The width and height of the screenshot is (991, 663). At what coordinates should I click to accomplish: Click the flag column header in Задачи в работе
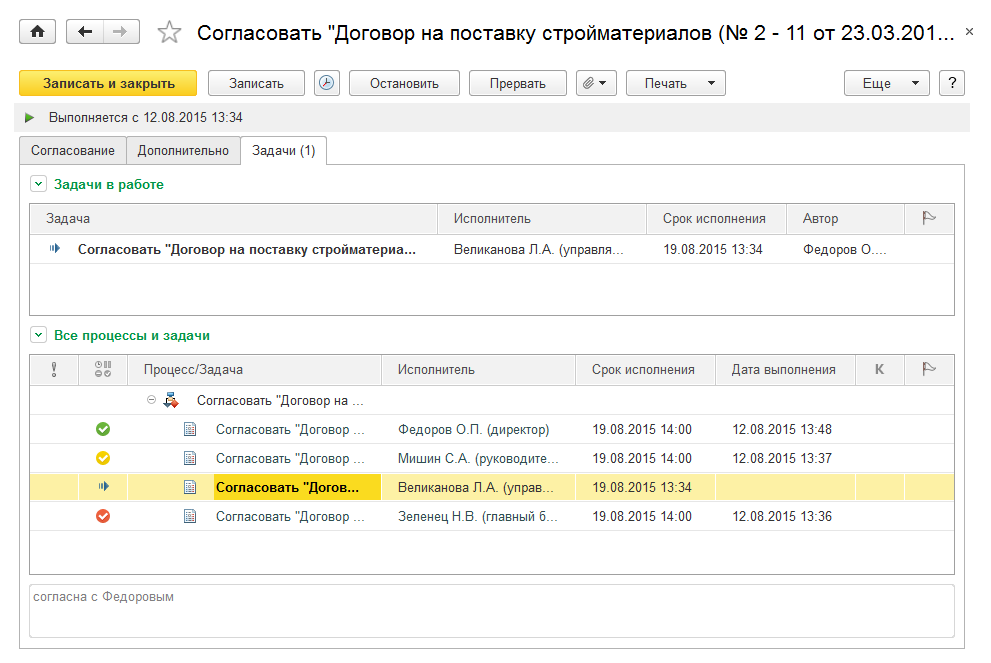pyautogui.click(x=927, y=218)
